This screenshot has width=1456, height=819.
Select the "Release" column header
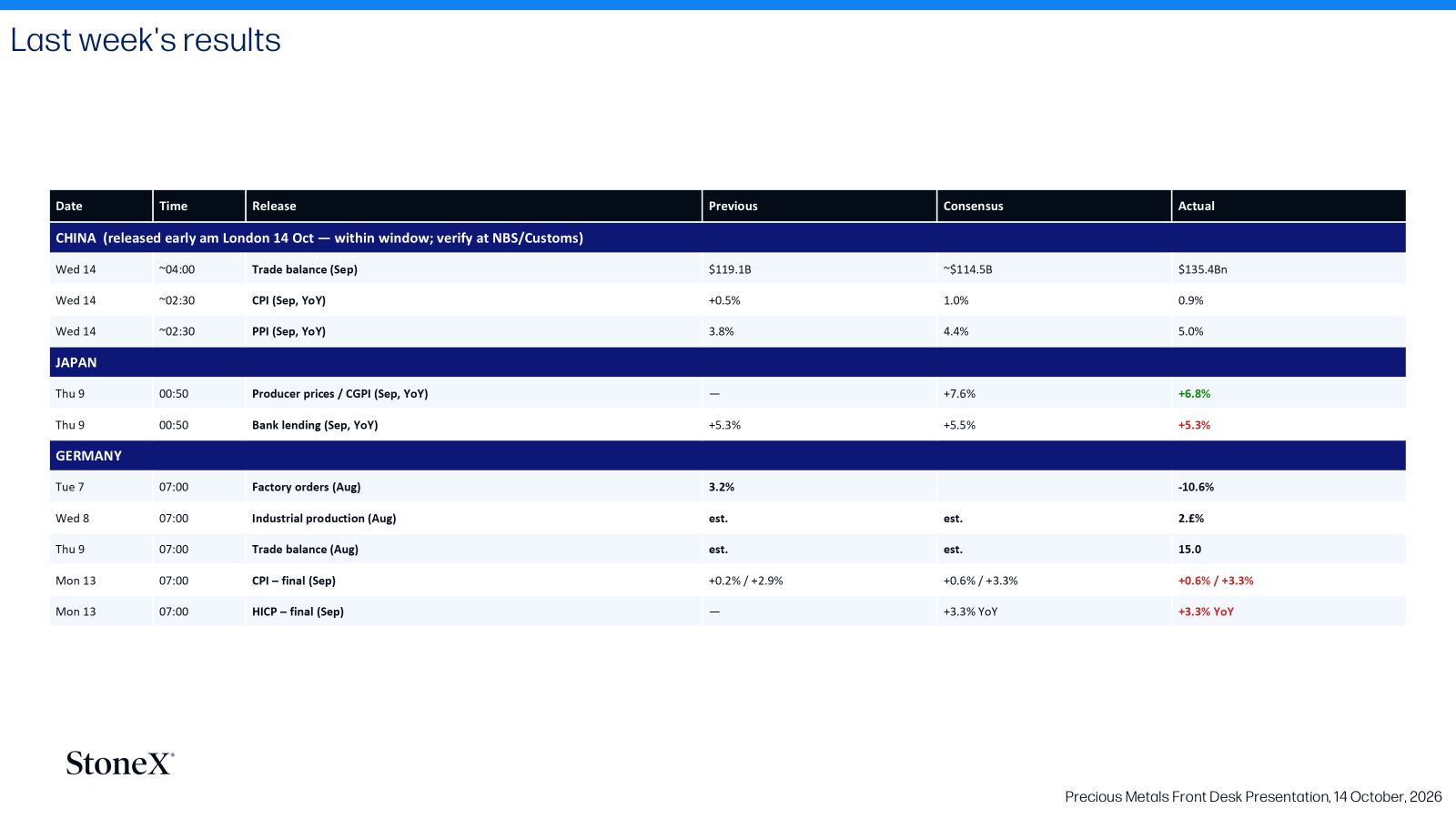tap(473, 206)
